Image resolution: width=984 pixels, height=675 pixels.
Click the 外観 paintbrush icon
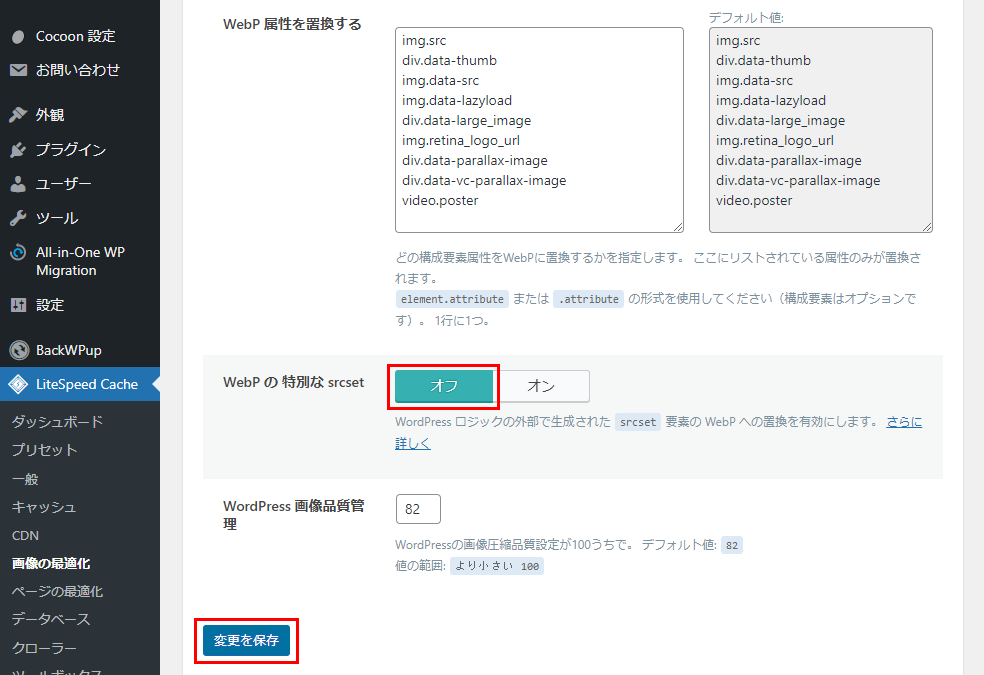(18, 115)
